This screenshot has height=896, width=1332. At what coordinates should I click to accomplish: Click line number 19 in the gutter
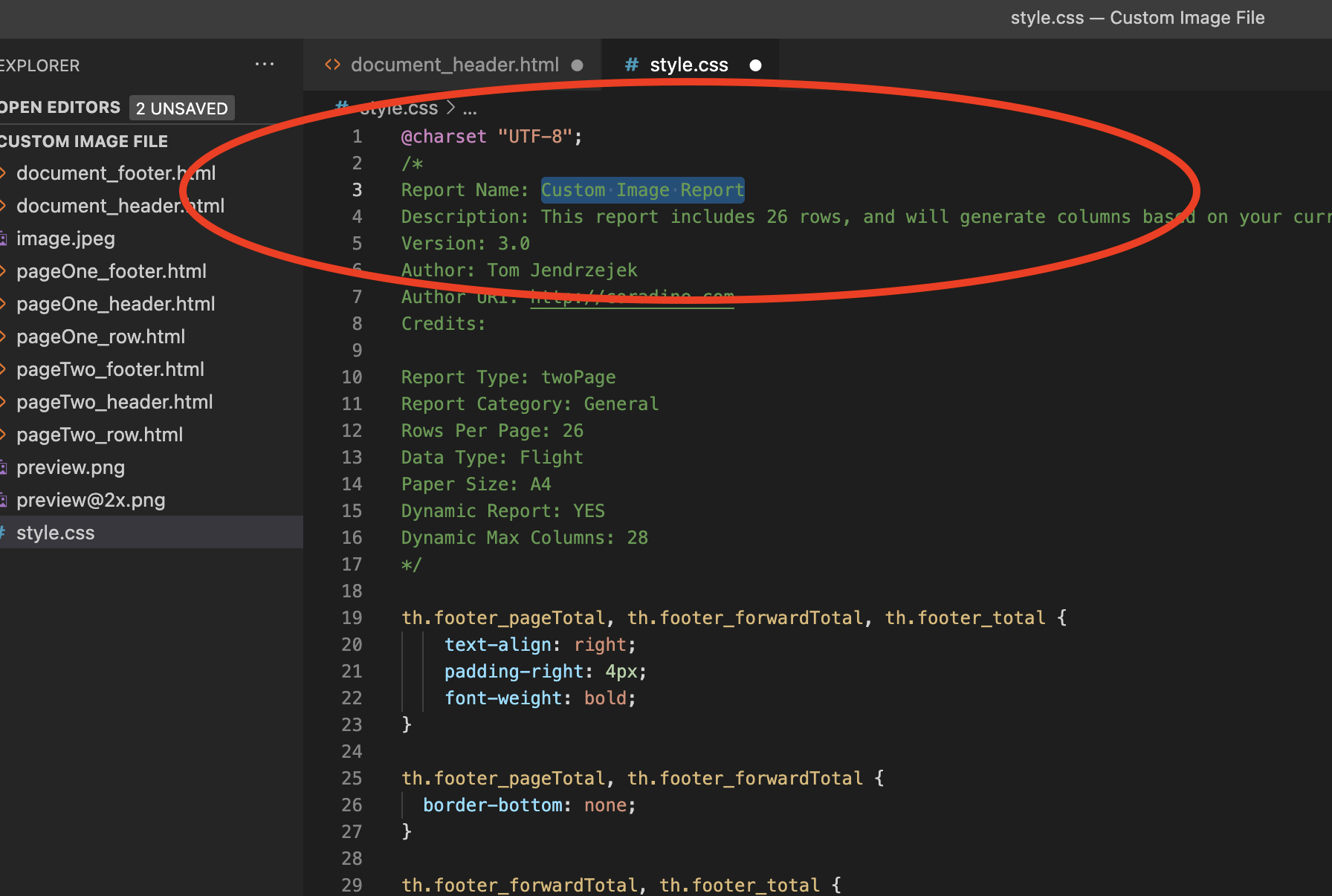click(x=352, y=618)
